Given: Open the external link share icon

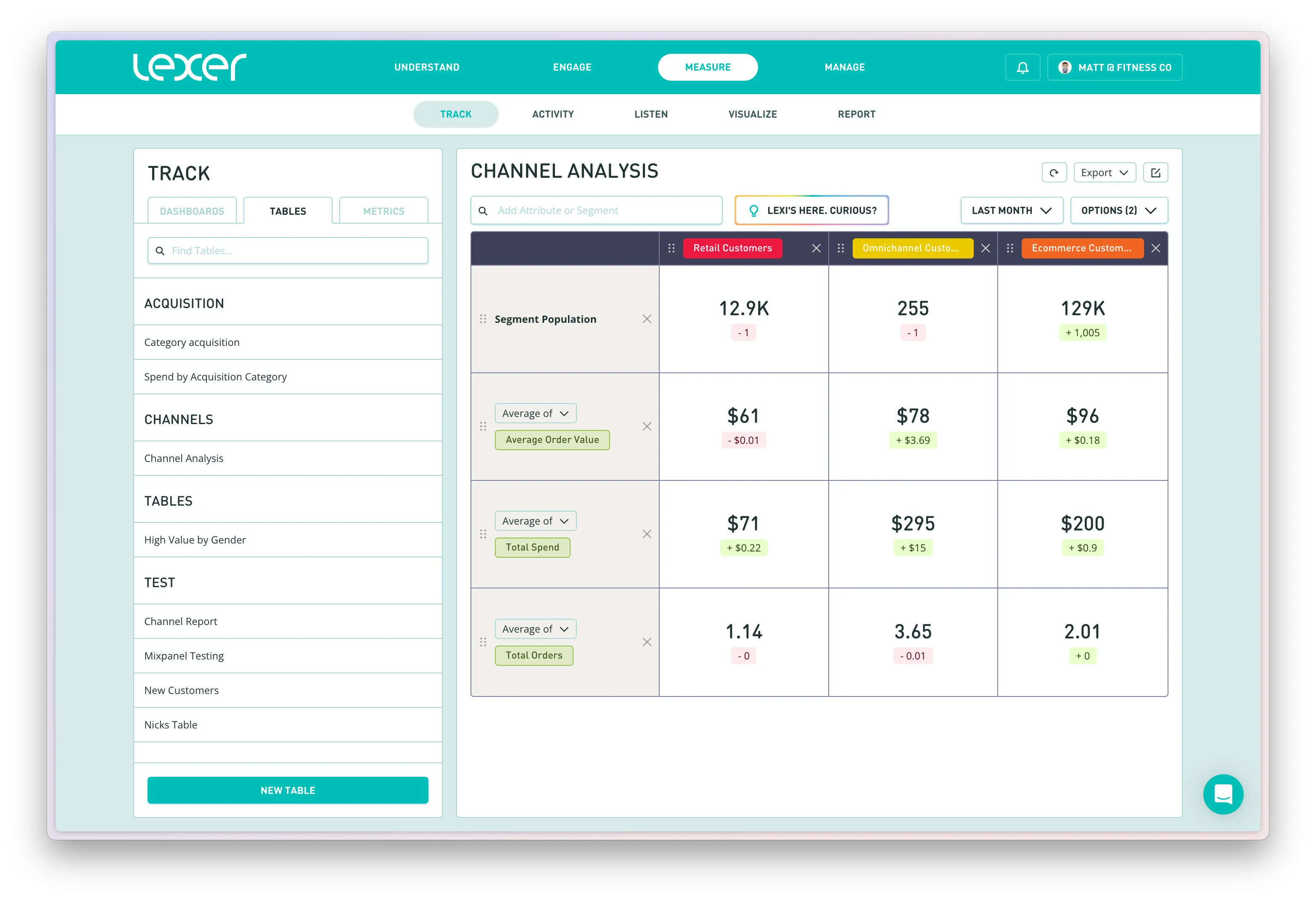Looking at the screenshot, I should click(1155, 173).
